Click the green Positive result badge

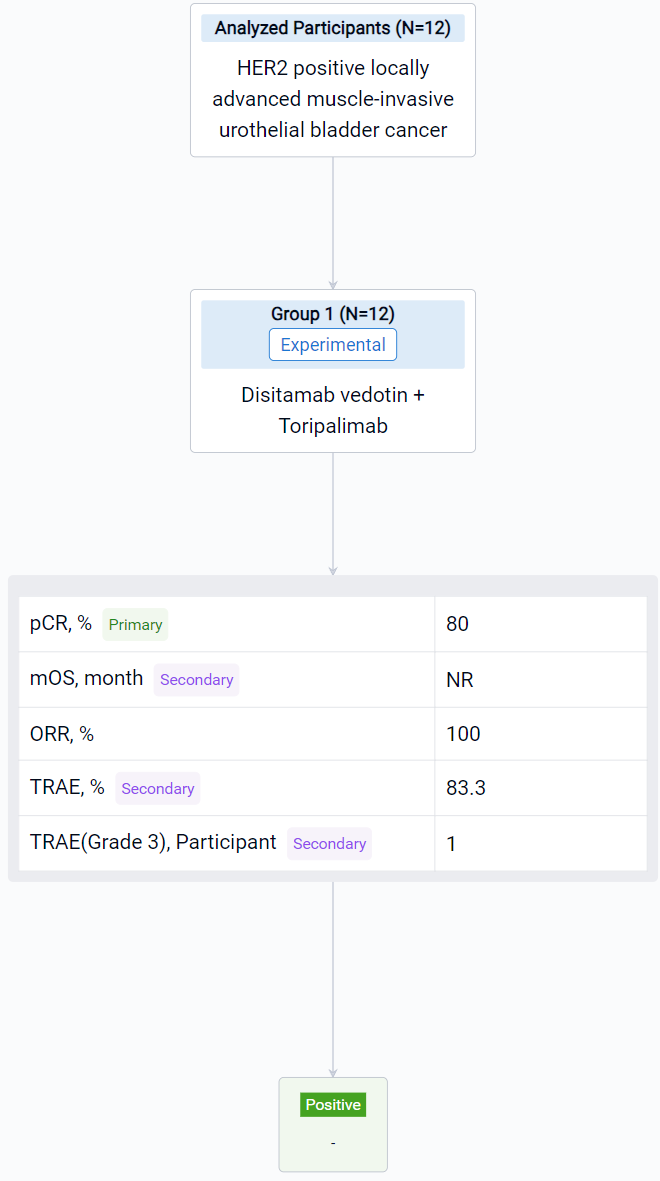[333, 1105]
